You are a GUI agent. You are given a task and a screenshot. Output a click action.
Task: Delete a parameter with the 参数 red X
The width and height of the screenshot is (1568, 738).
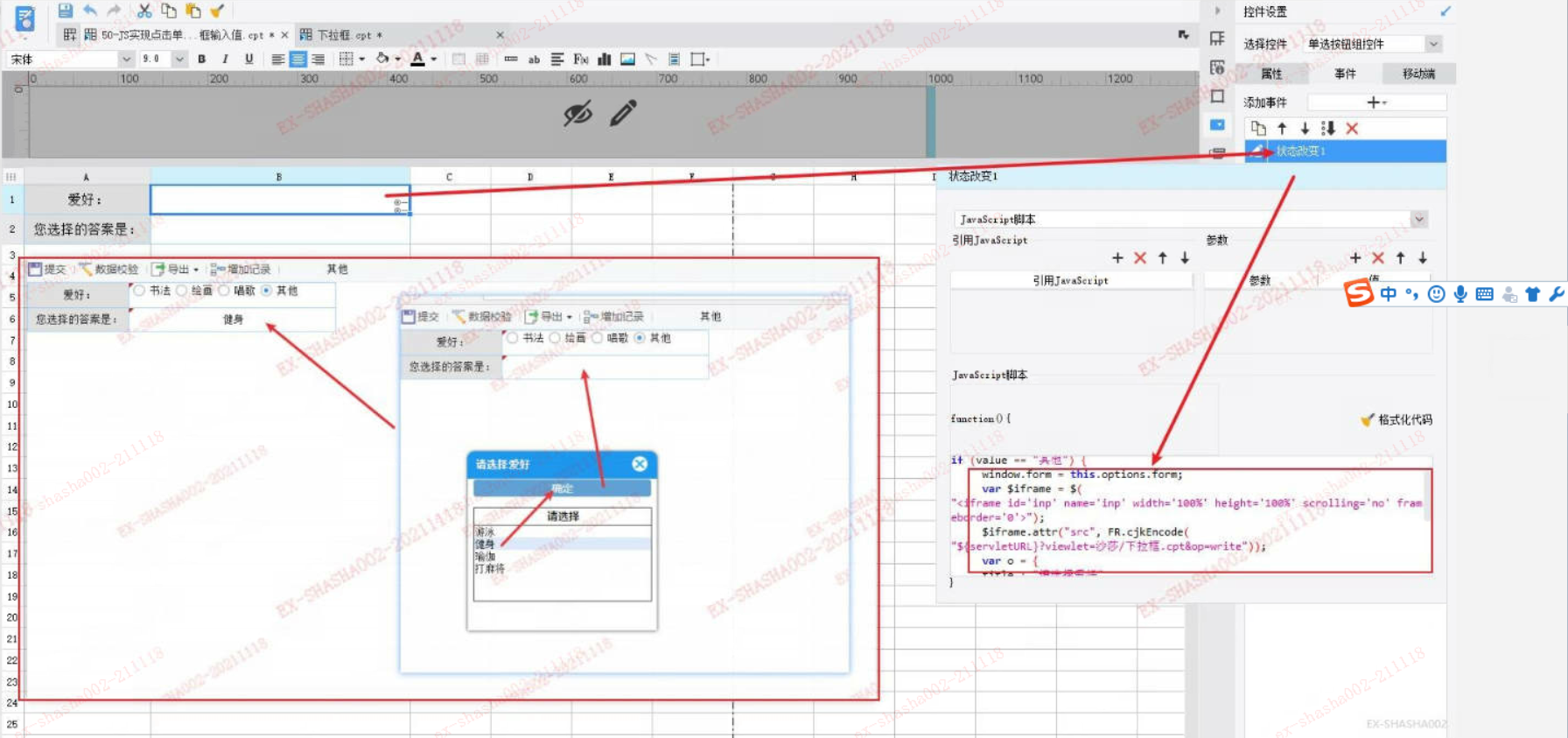1378,257
